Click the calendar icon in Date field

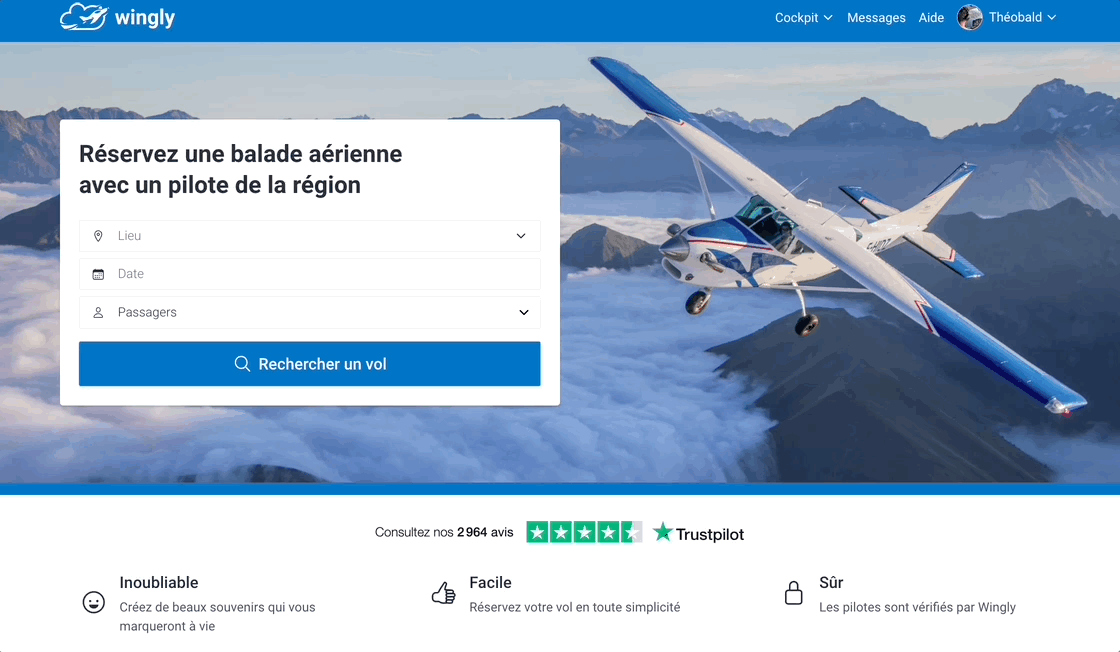pyautogui.click(x=99, y=274)
